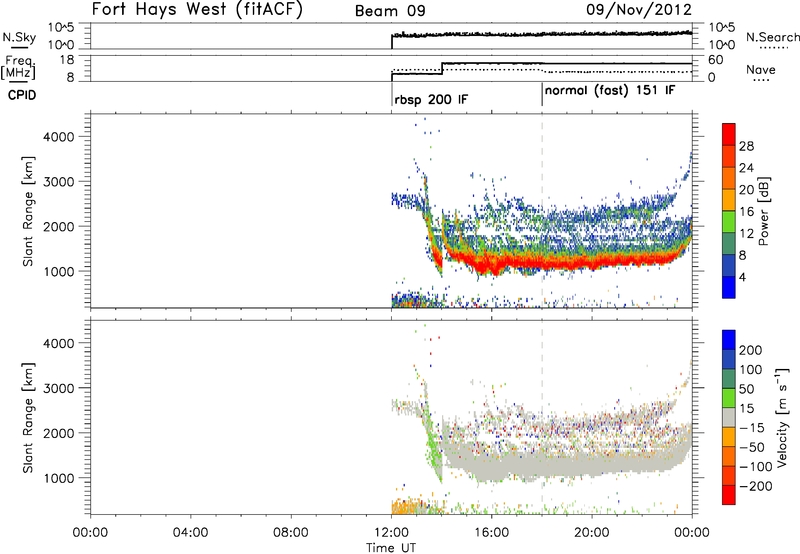
Task: Click the '-200' velocity scale value
Action: tap(756, 486)
